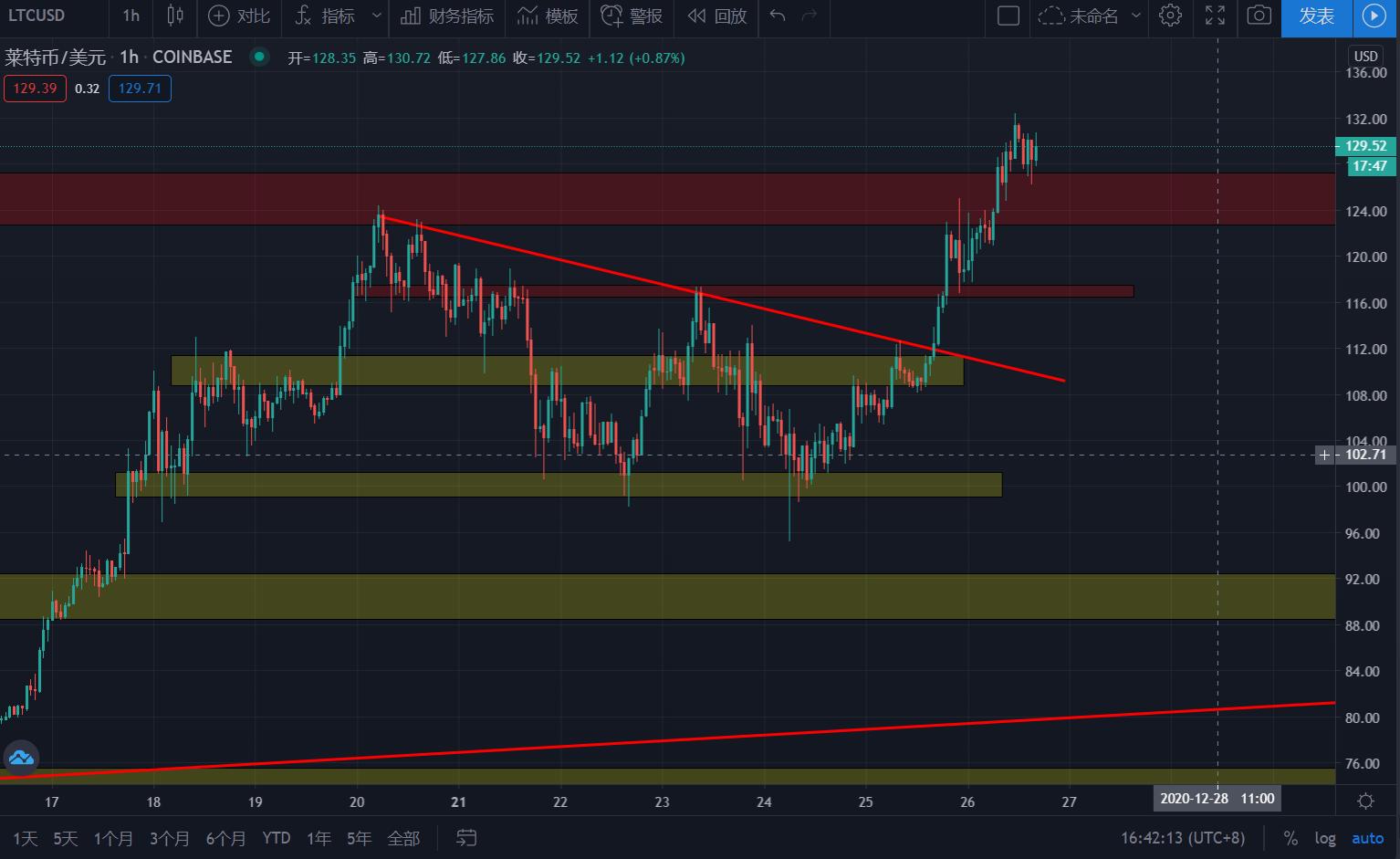Screen dimensions: 1400x859
Task: Click the blue 129.71 buy price button
Action: (140, 89)
